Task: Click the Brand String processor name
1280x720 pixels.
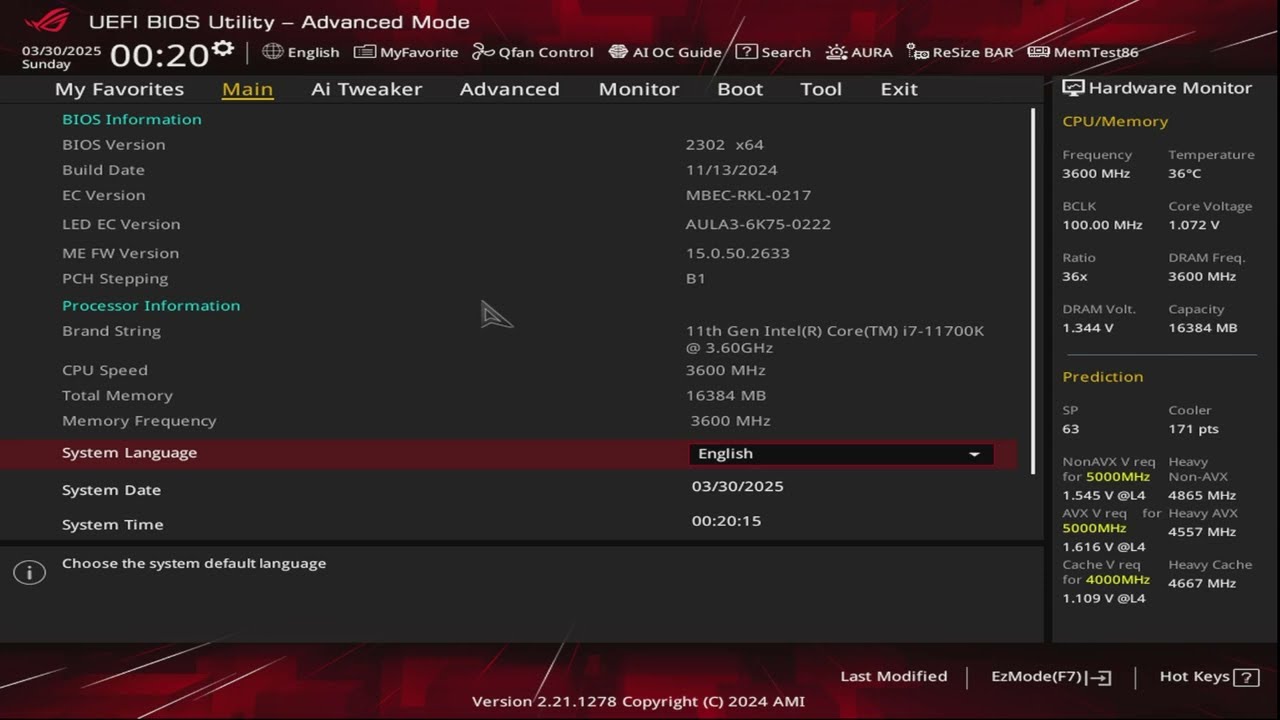Action: [x=835, y=339]
